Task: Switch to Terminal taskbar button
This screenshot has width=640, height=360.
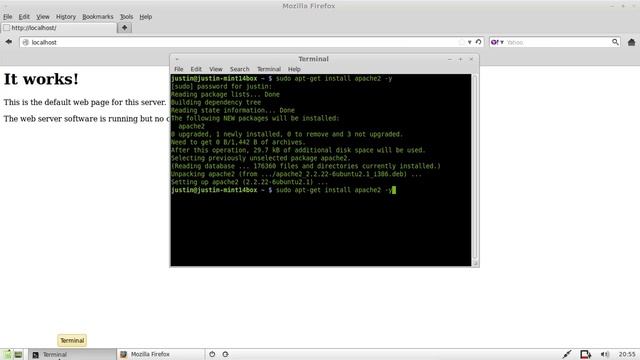Action: pyautogui.click(x=72, y=354)
